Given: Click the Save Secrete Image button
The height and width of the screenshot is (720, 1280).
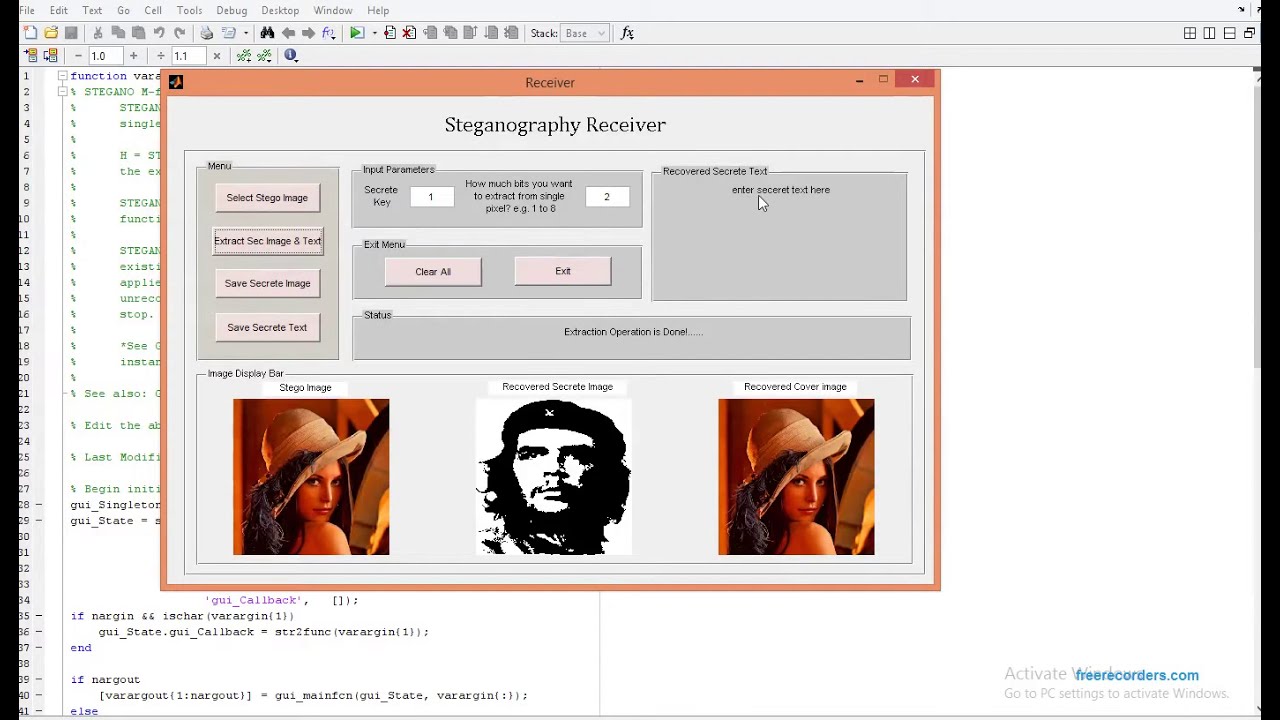Looking at the screenshot, I should coord(267,284).
